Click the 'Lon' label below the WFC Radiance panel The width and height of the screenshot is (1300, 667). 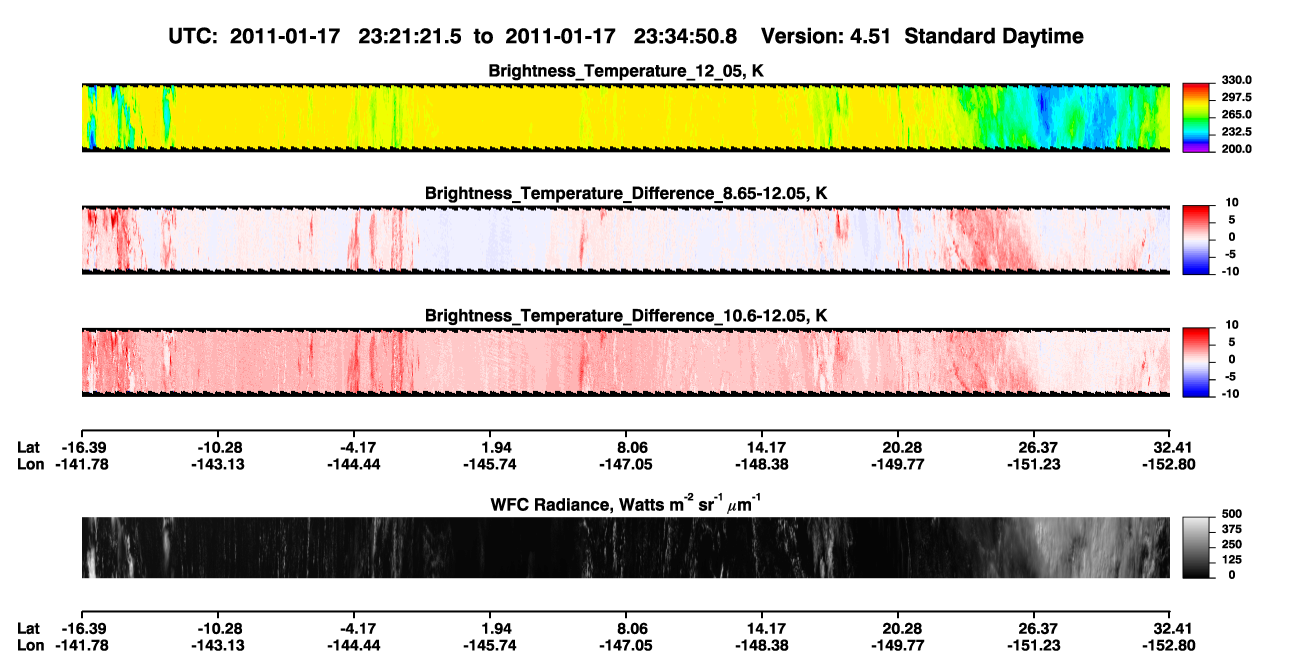[31, 645]
